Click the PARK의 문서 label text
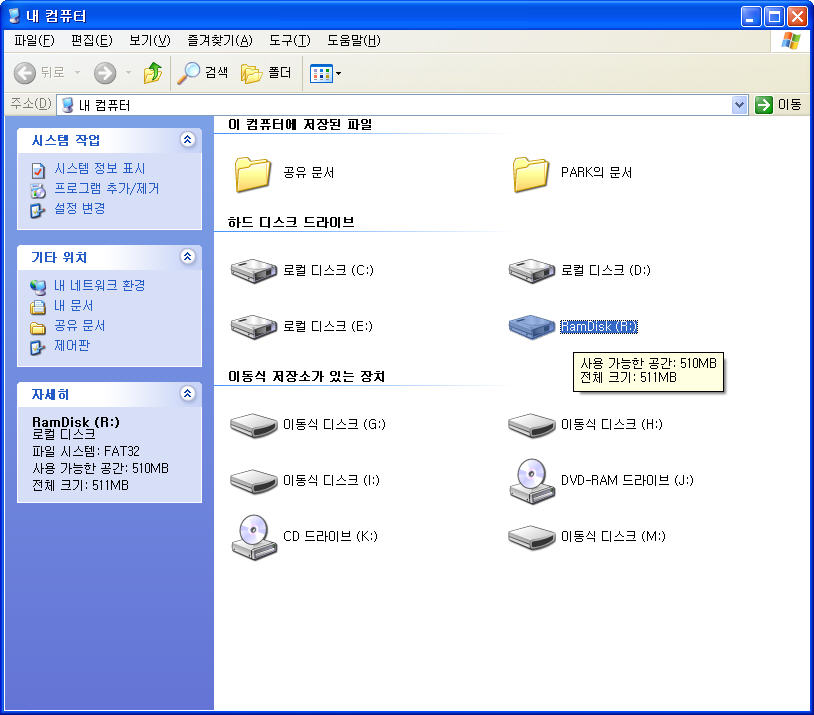814x715 pixels. pos(596,173)
